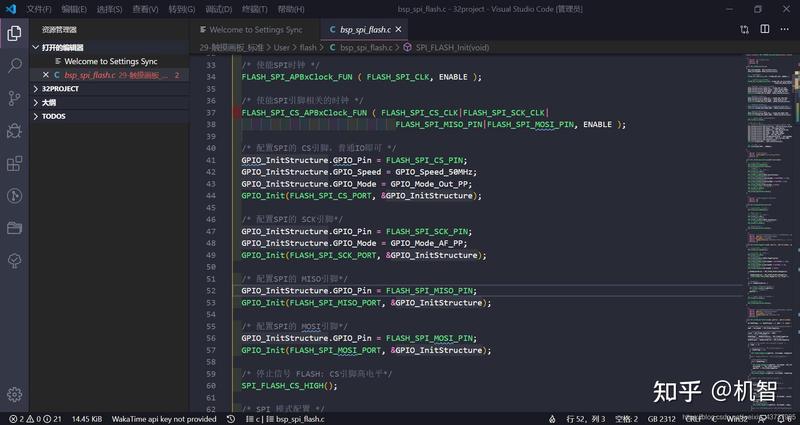The image size is (800, 425).
Task: Click 行 52, 列 3 cursor position
Action: pyautogui.click(x=586, y=419)
